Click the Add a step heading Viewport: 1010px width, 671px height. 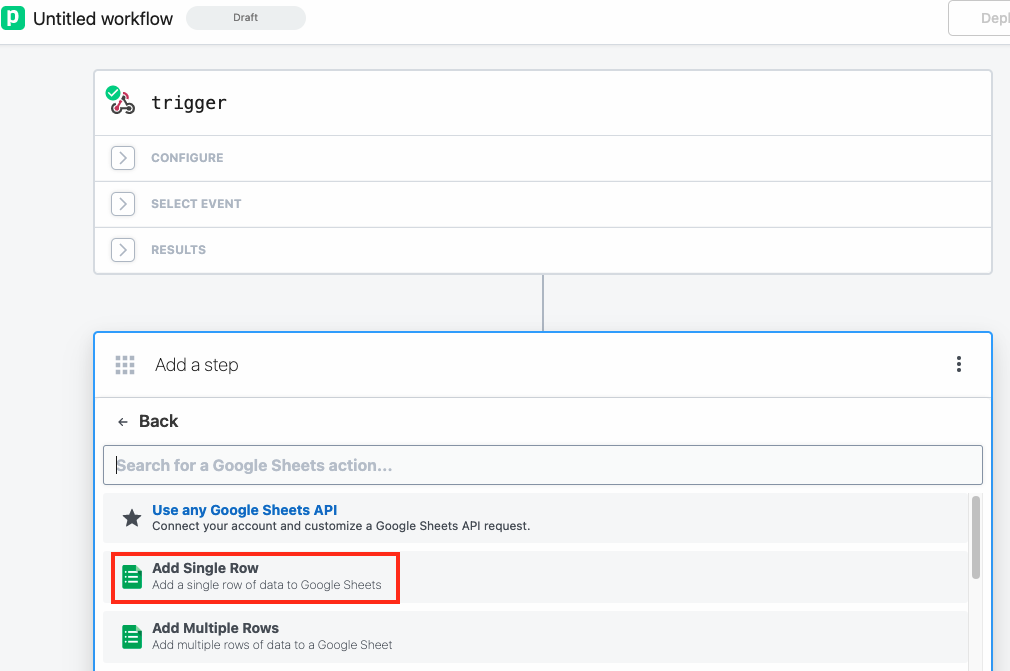tap(196, 365)
